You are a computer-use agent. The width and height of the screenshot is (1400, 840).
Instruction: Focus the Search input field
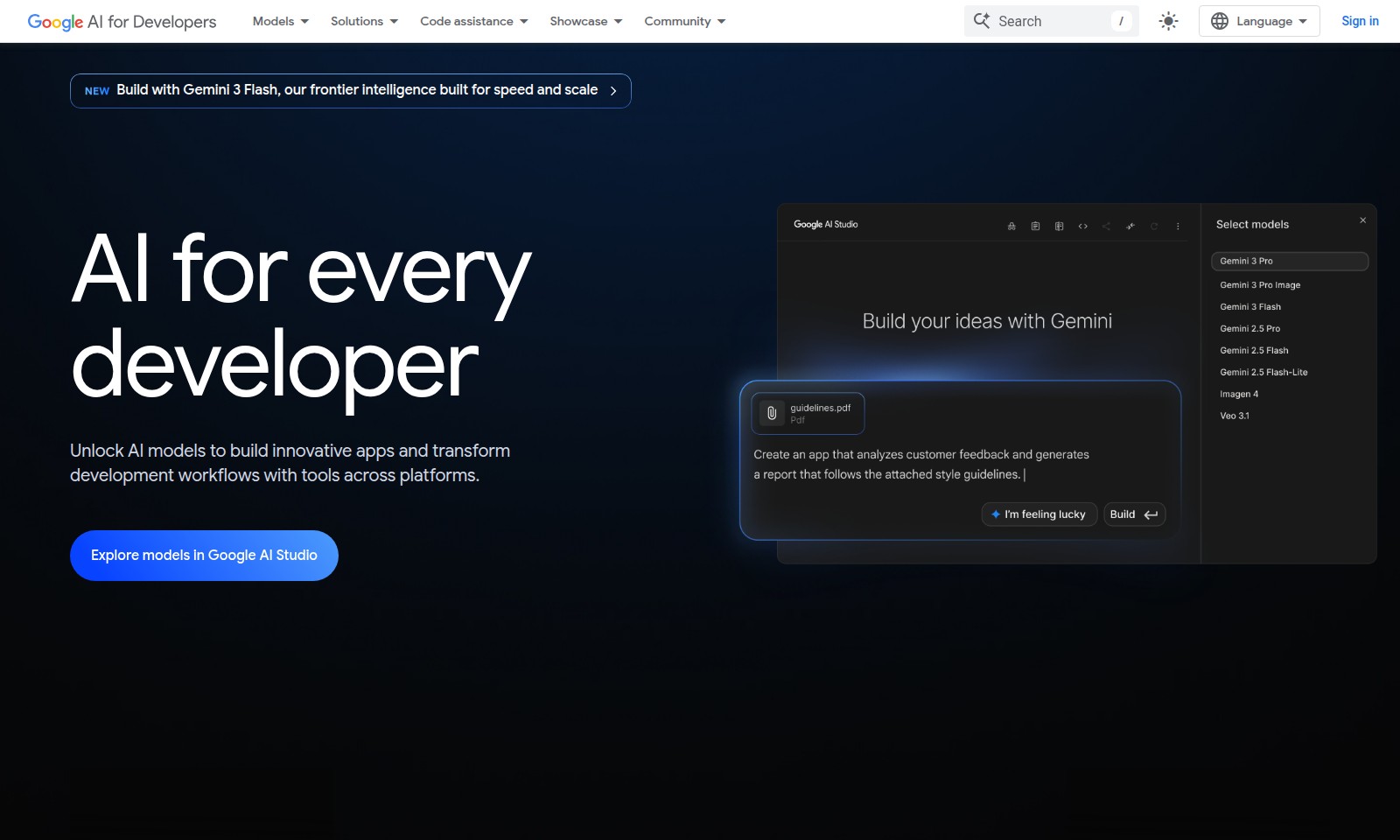pyautogui.click(x=1052, y=21)
